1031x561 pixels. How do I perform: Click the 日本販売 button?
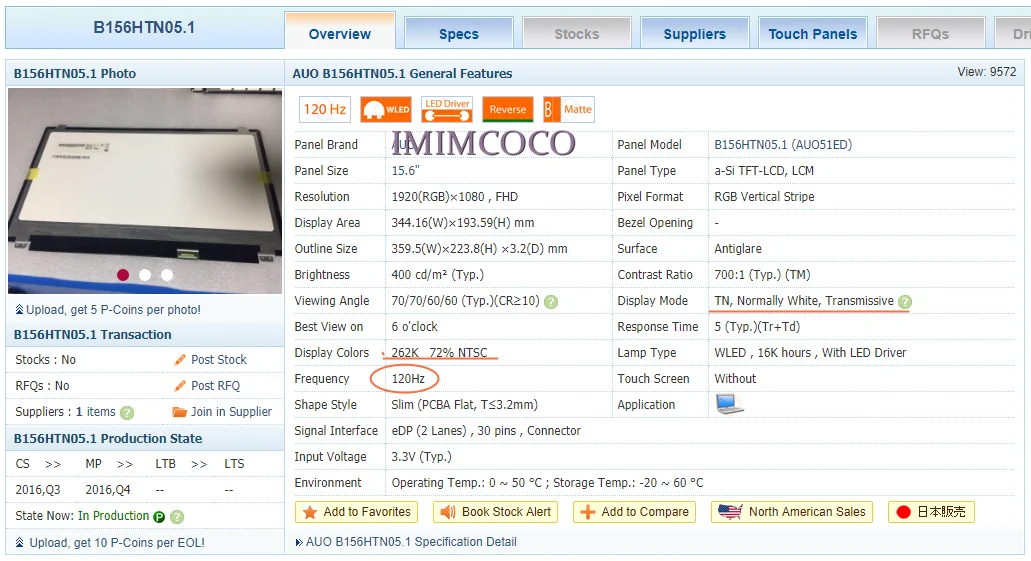pyautogui.click(x=931, y=512)
